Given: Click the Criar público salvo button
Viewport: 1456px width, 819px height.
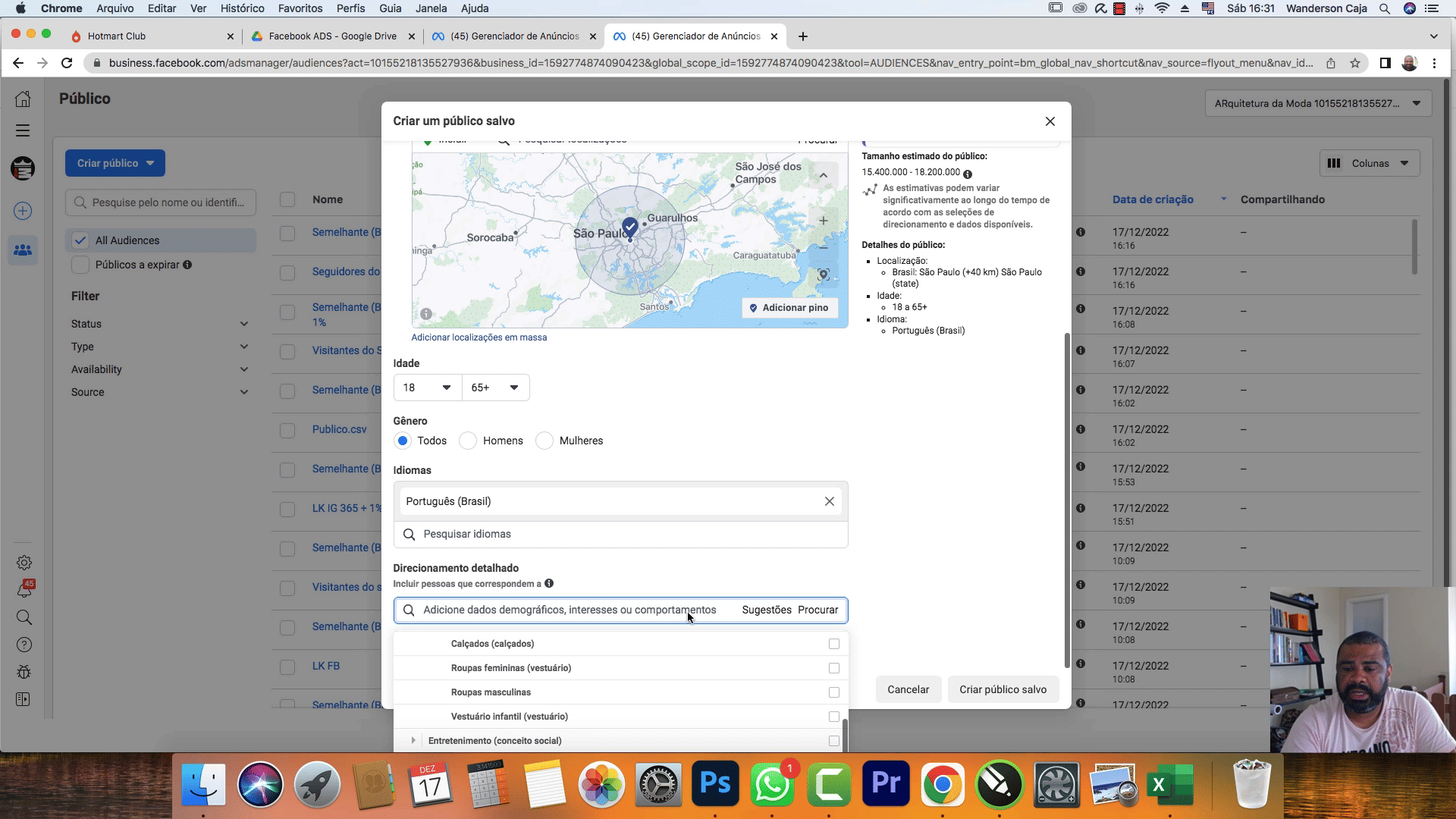Looking at the screenshot, I should tap(1003, 689).
